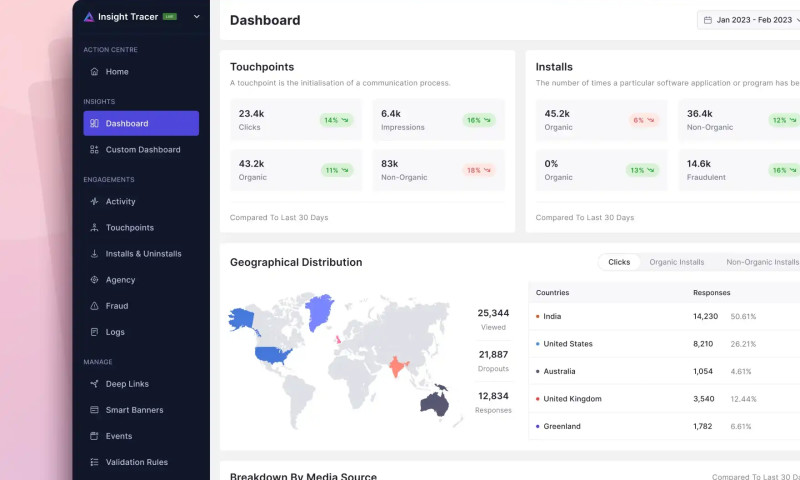
Task: Click the Installs & Uninstalls download icon
Action: pyautogui.click(x=94, y=254)
